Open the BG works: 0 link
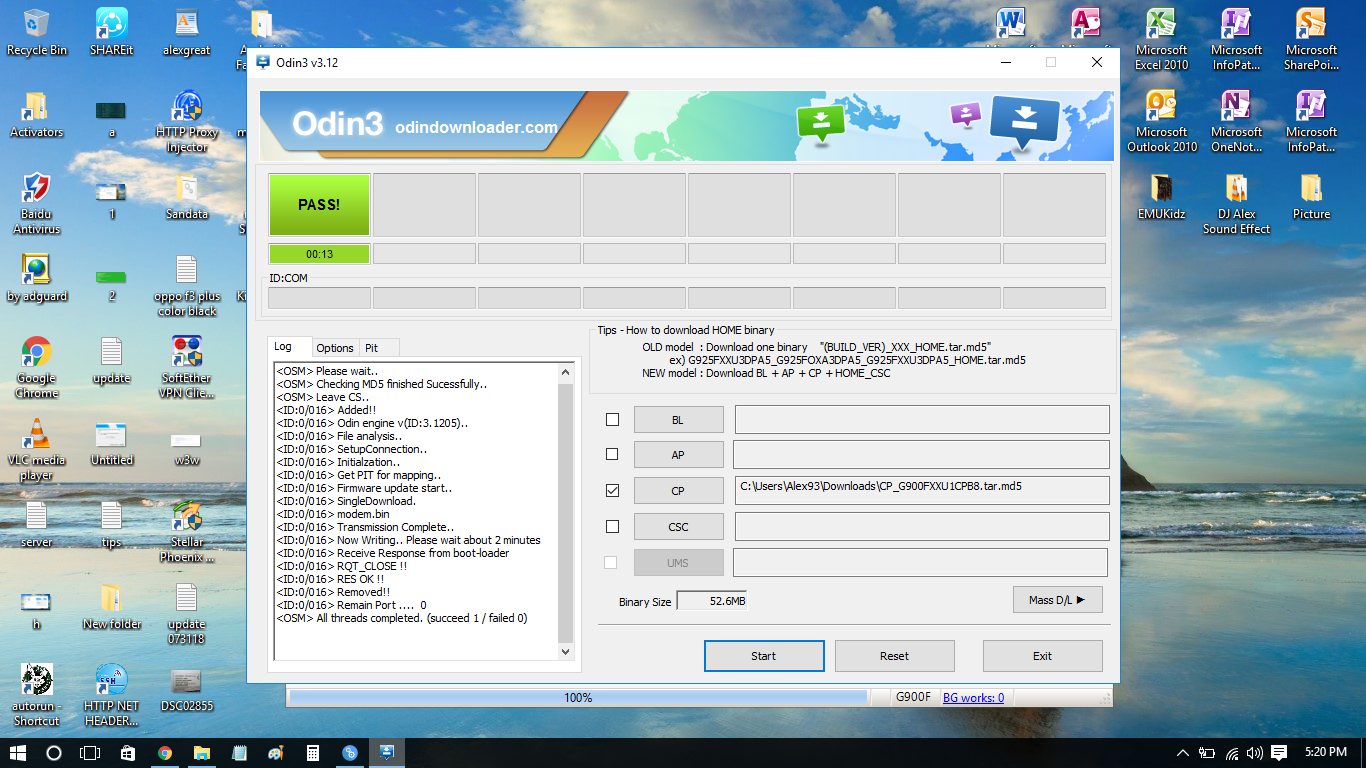This screenshot has width=1366, height=768. coord(973,698)
